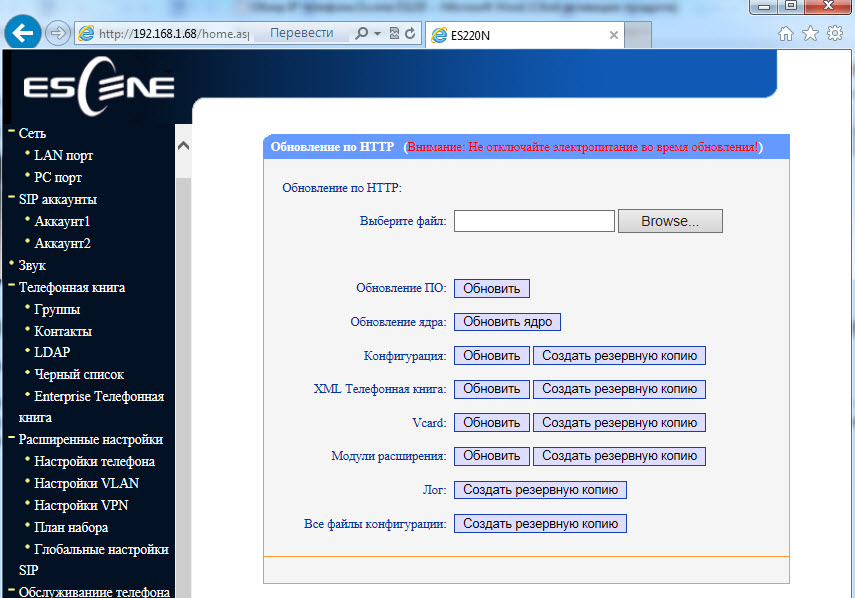
Task: Collapse the Сеть menu section
Action: coord(11,132)
